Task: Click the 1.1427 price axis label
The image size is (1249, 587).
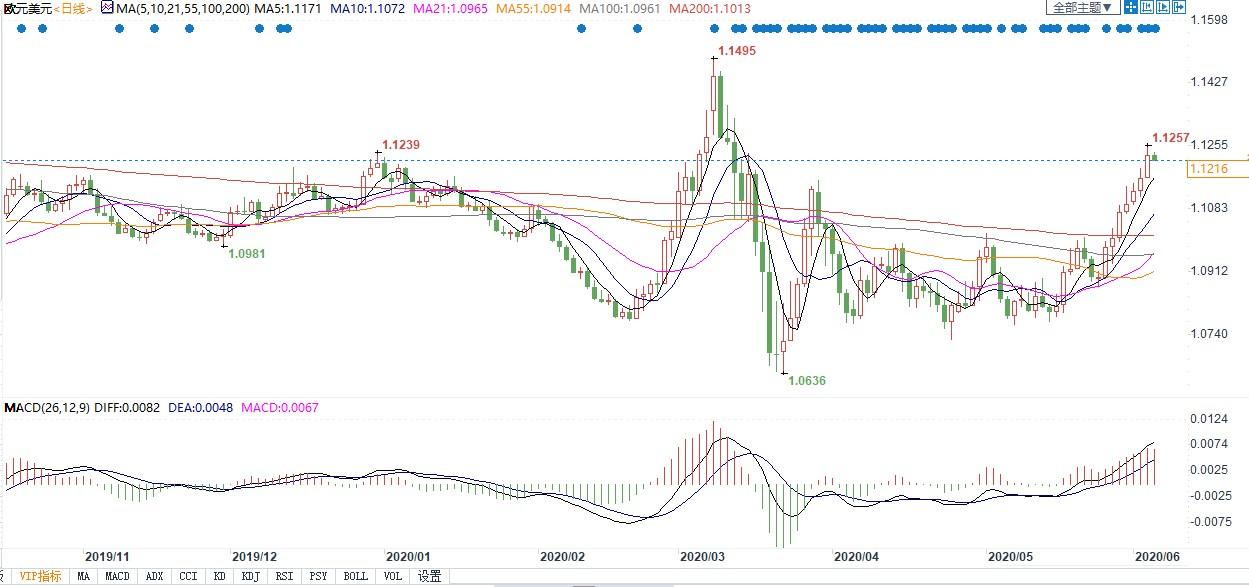Action: tap(1210, 82)
